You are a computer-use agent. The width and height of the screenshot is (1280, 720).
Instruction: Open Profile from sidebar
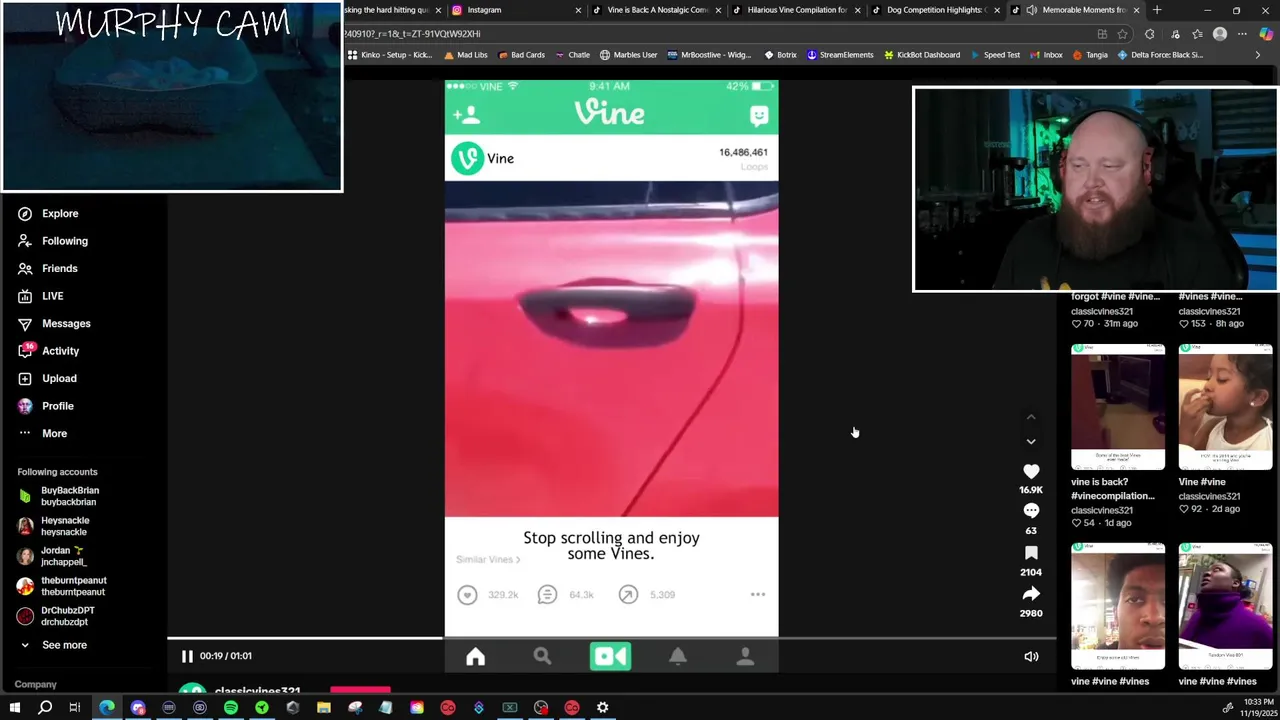[45, 406]
